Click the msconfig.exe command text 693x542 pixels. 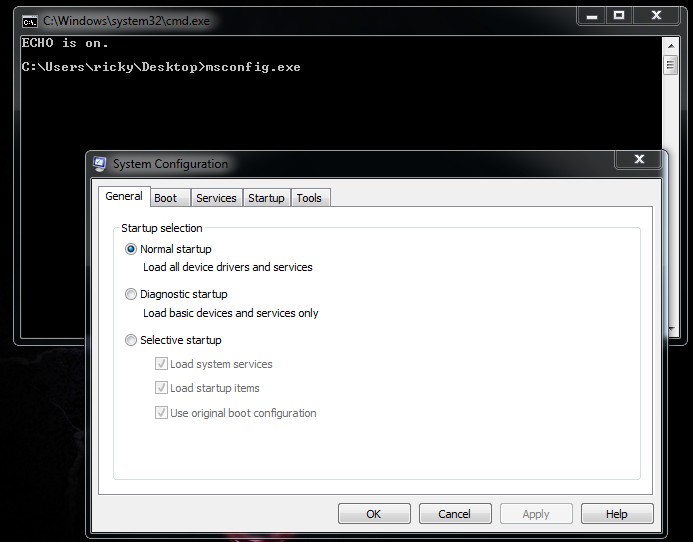pyautogui.click(x=253, y=67)
